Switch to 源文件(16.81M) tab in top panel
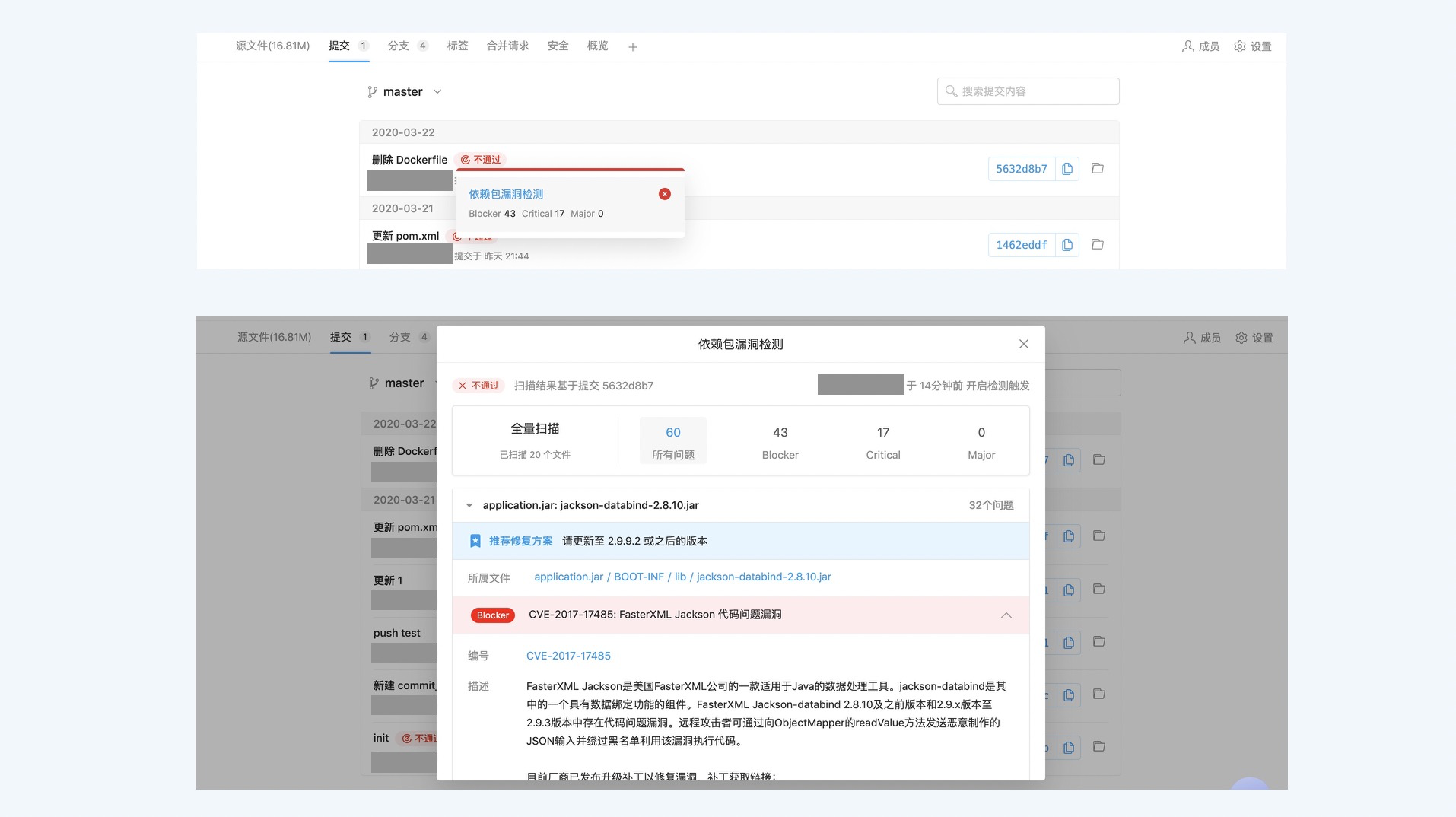Screen dimensions: 1456x817 tap(273, 46)
